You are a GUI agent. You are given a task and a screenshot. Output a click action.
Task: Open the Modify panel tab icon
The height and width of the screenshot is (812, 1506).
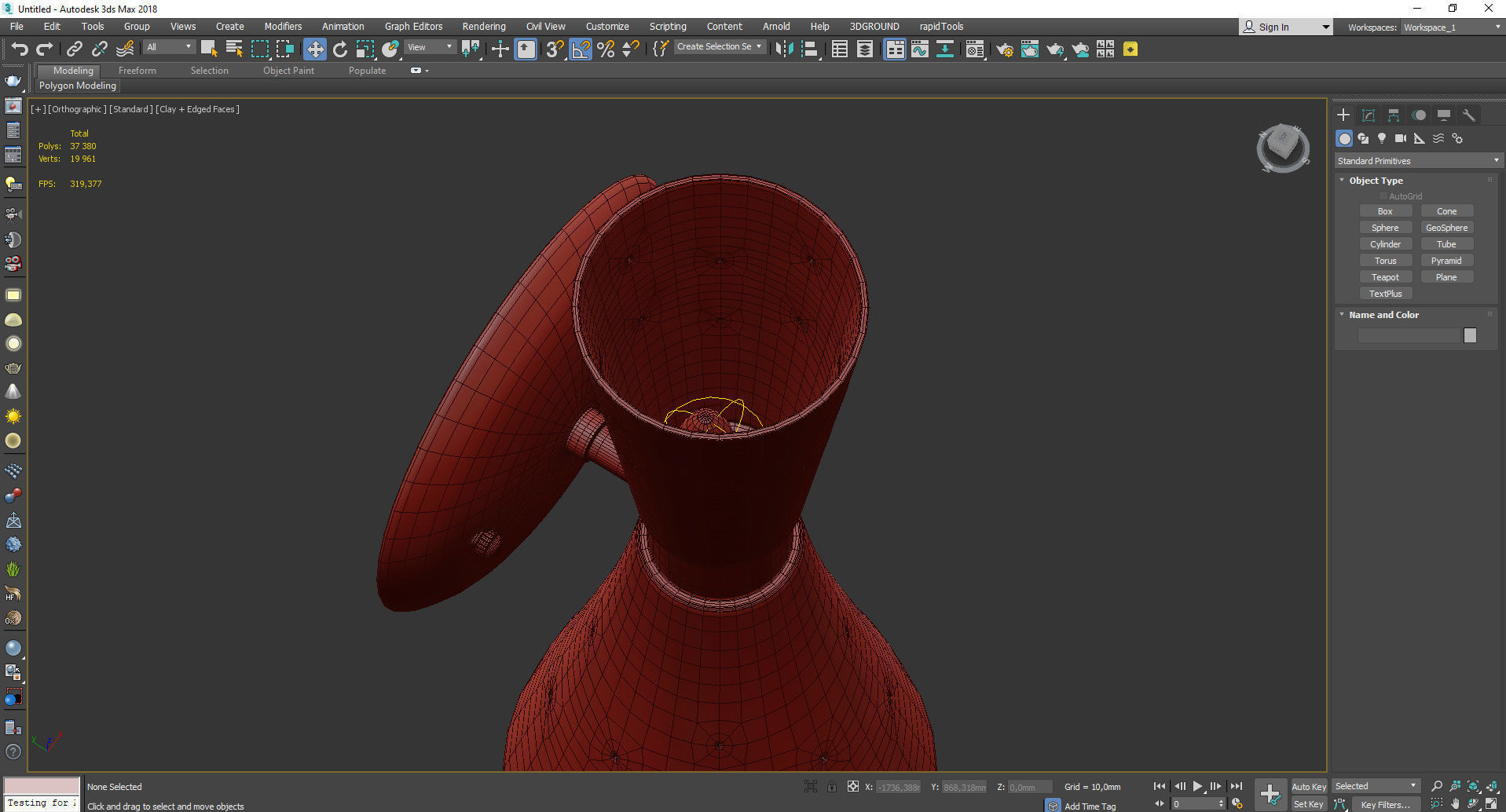[x=1368, y=115]
